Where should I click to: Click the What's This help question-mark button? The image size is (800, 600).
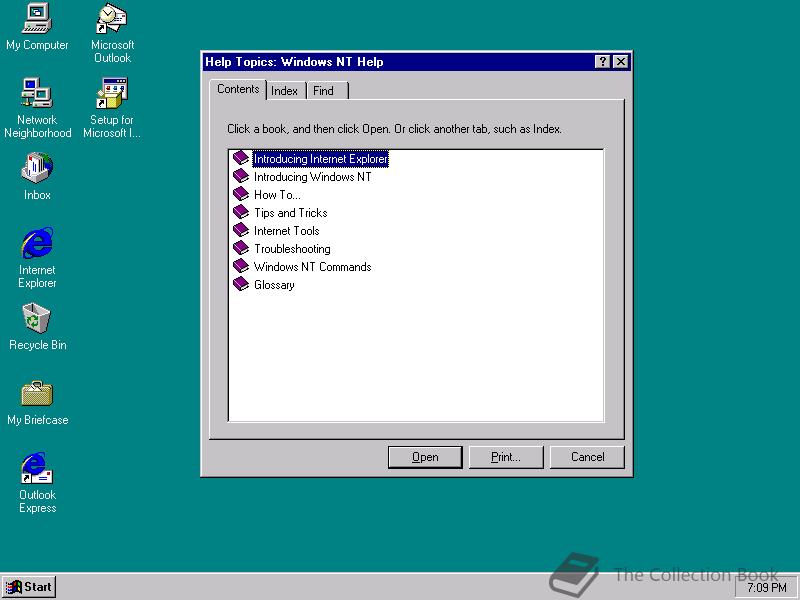603,62
